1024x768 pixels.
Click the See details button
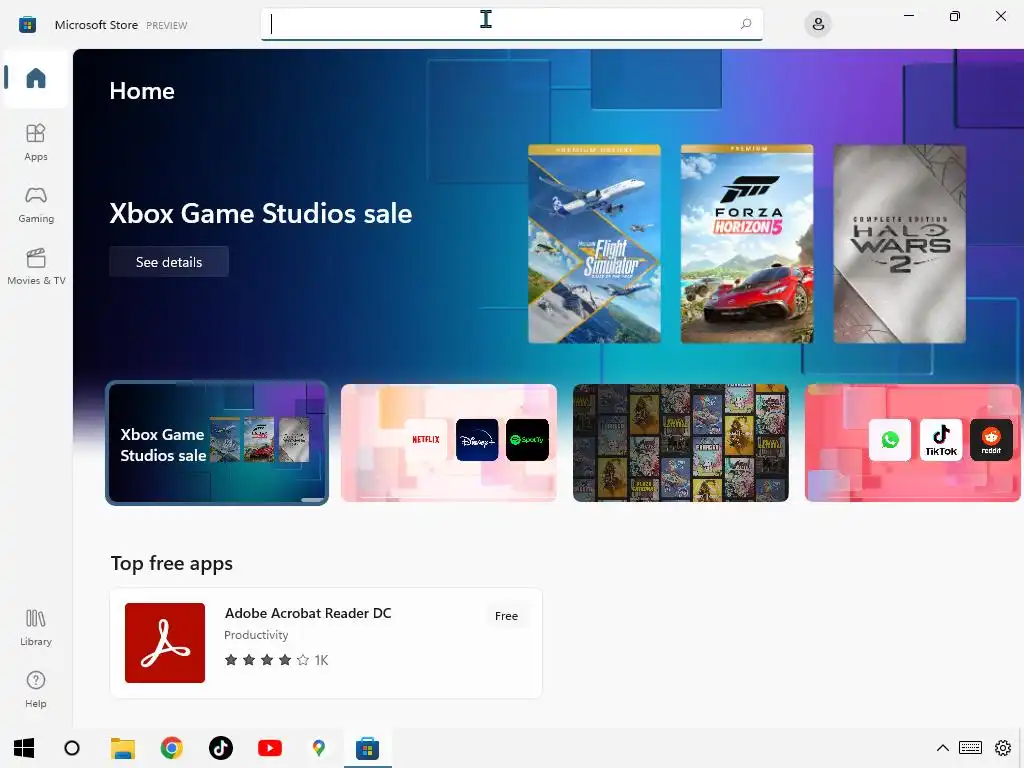click(x=168, y=262)
